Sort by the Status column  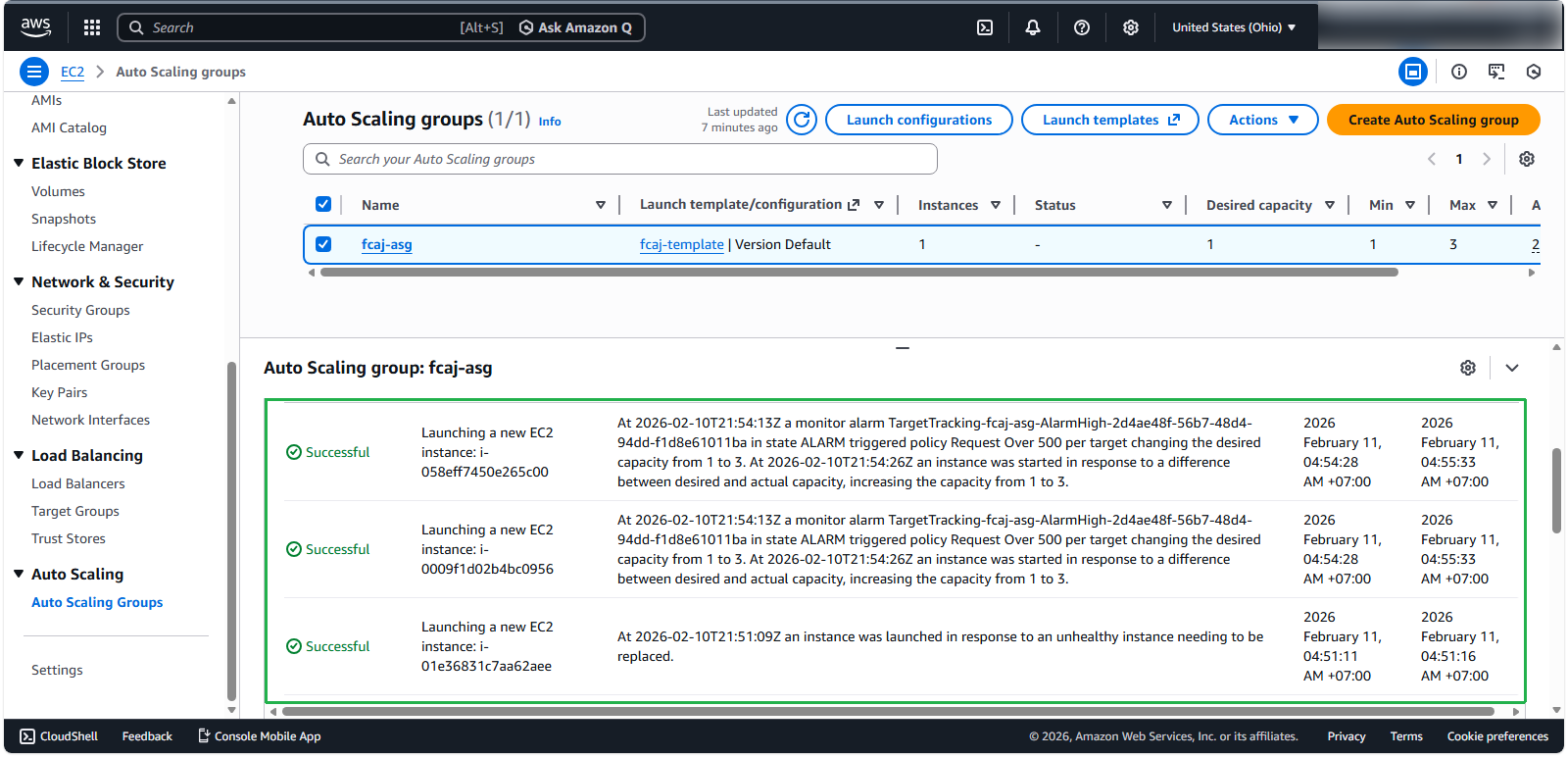point(1167,205)
